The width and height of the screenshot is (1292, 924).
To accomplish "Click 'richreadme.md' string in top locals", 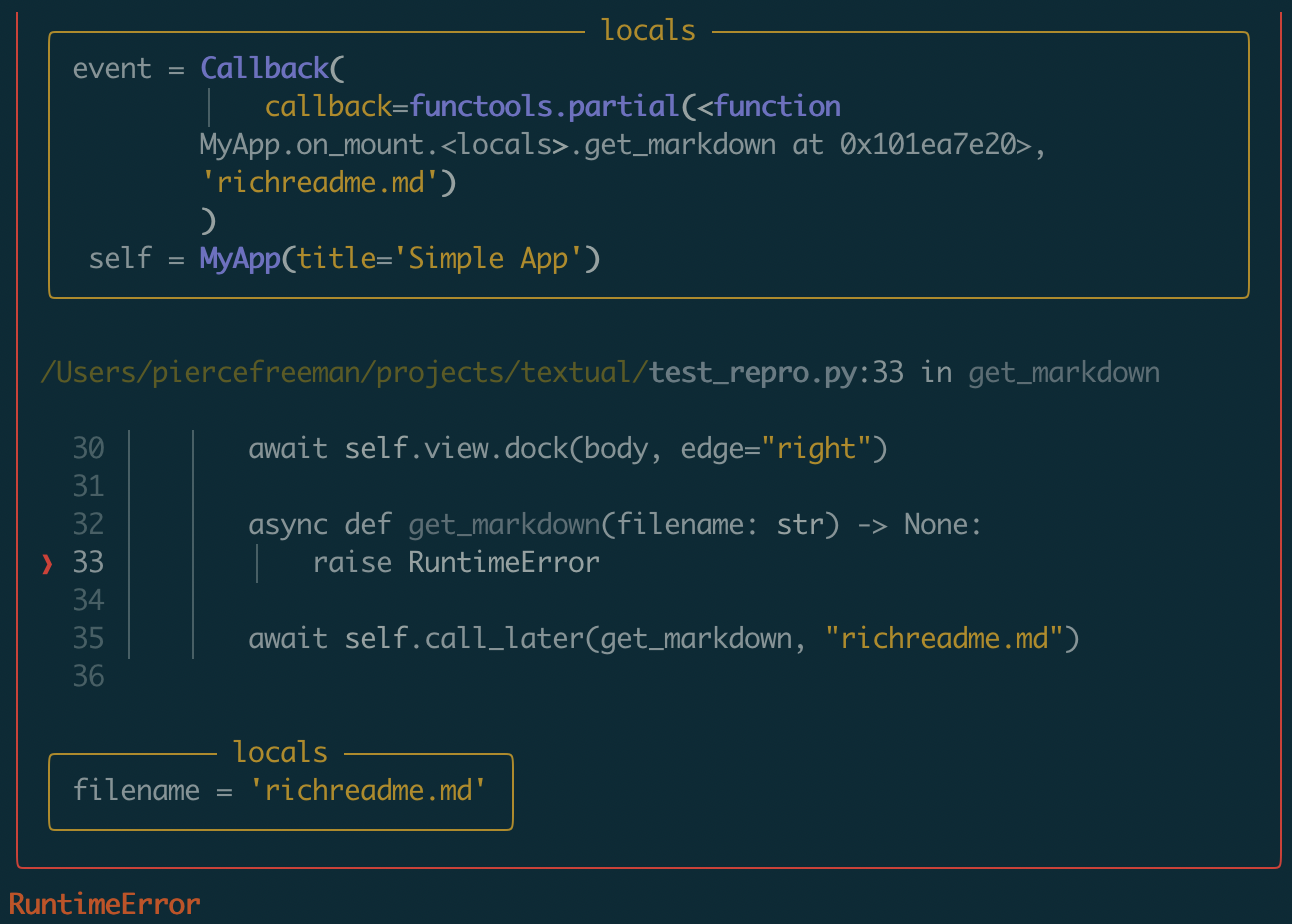I will 320,183.
